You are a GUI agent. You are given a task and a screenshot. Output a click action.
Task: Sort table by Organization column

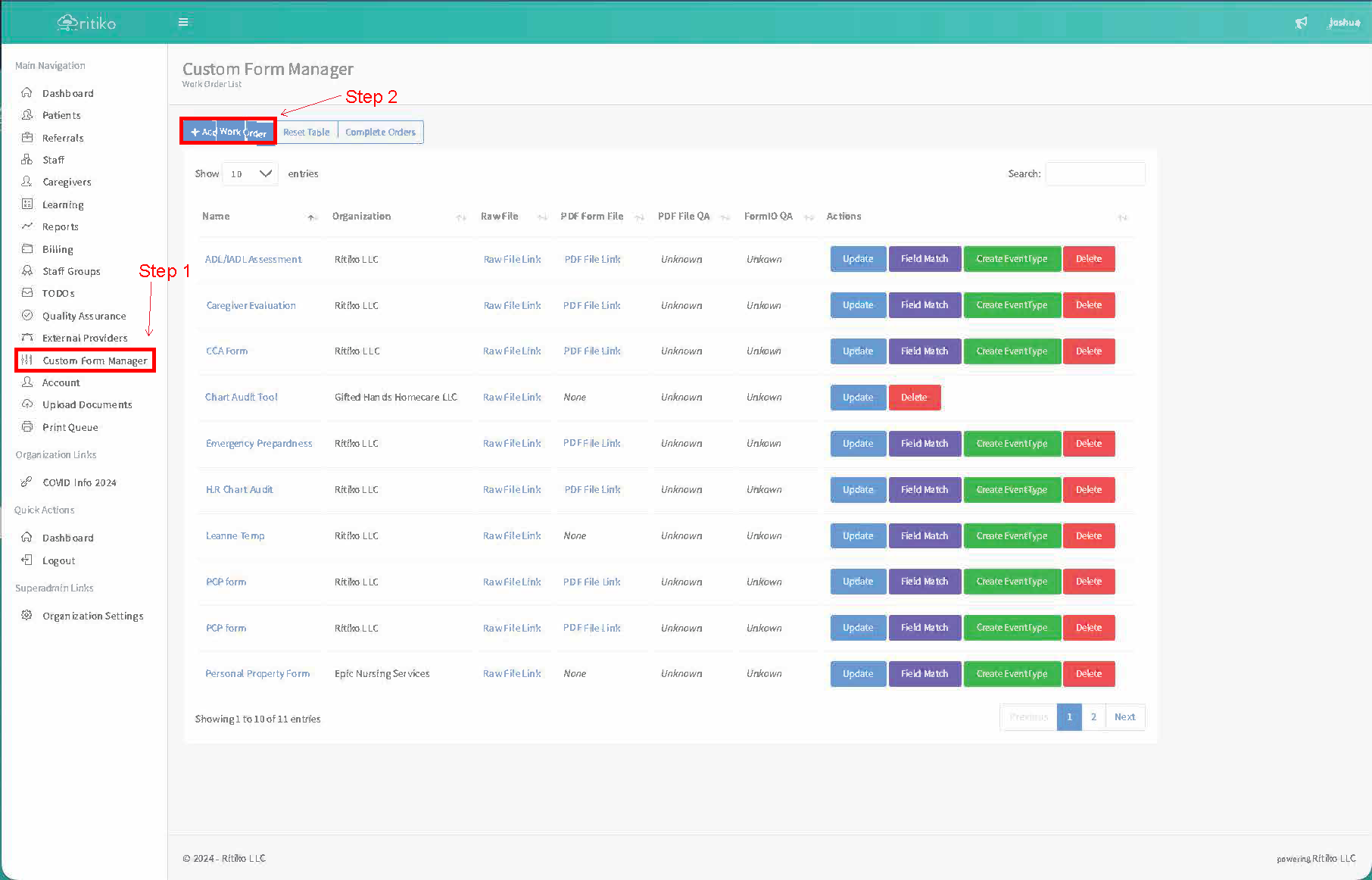tap(362, 217)
